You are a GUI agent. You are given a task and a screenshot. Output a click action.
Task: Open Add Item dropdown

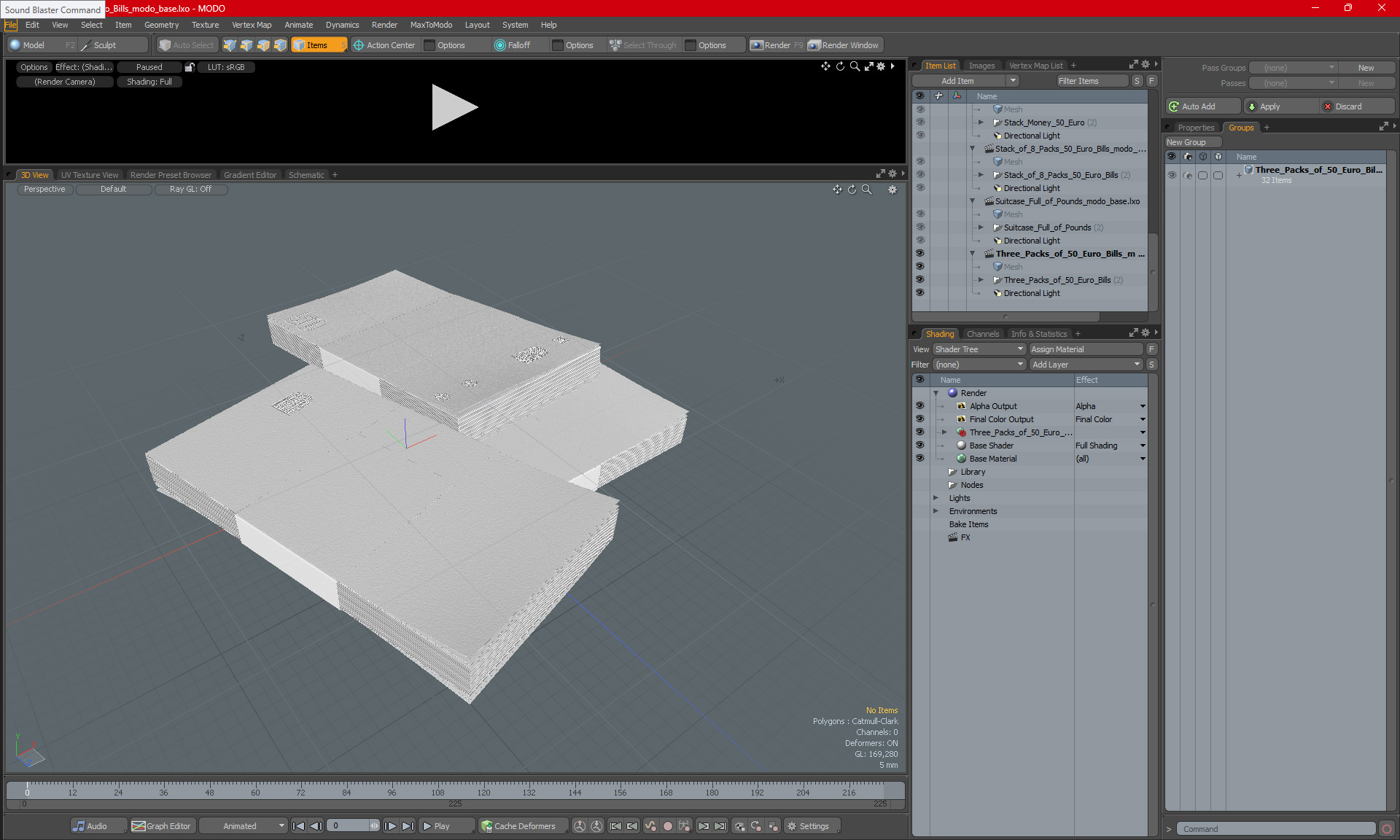(x=1013, y=81)
